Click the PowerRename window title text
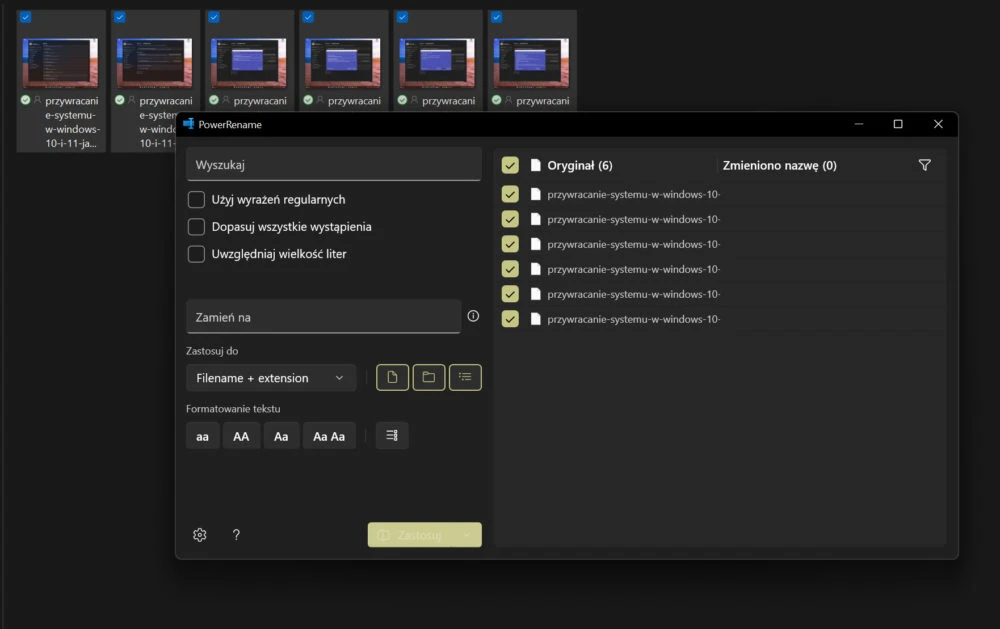Image resolution: width=1000 pixels, height=629 pixels. pyautogui.click(x=230, y=124)
